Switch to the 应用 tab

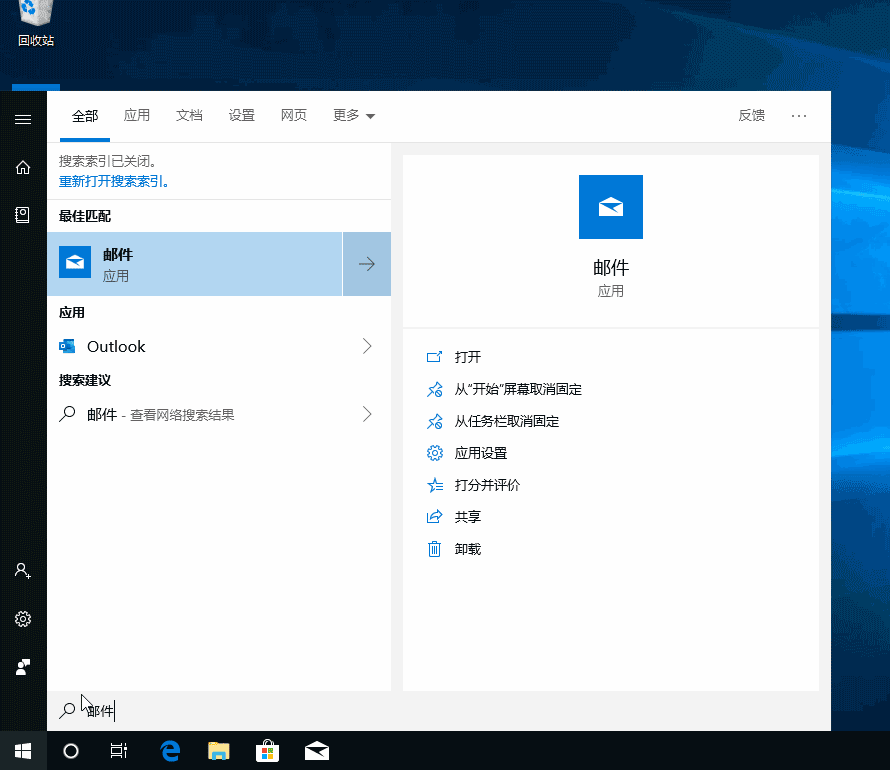coord(137,115)
